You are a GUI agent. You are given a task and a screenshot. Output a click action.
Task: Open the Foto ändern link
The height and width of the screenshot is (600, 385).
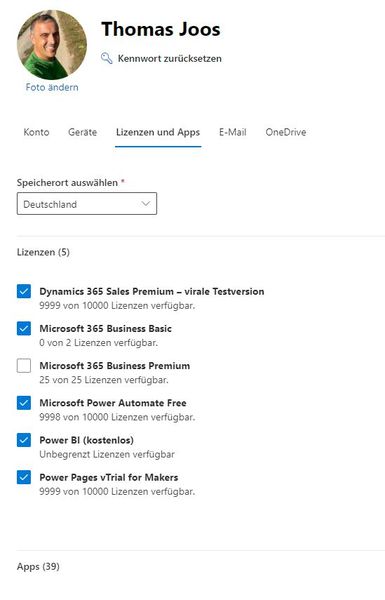pos(52,87)
